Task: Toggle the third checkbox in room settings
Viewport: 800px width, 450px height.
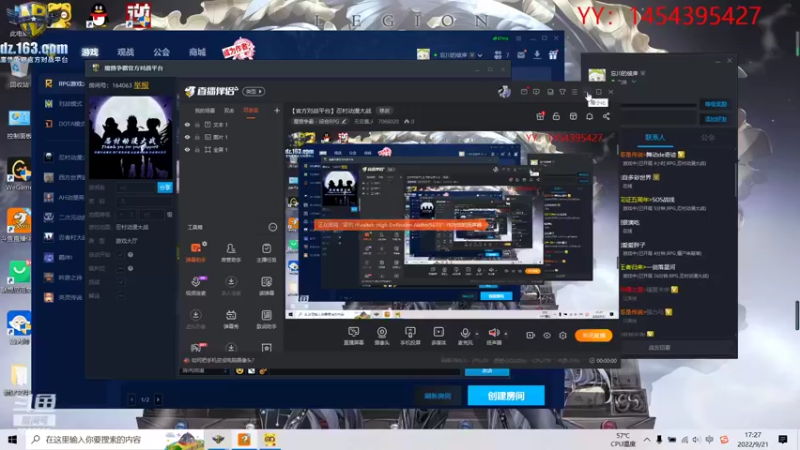Action: coord(120,282)
